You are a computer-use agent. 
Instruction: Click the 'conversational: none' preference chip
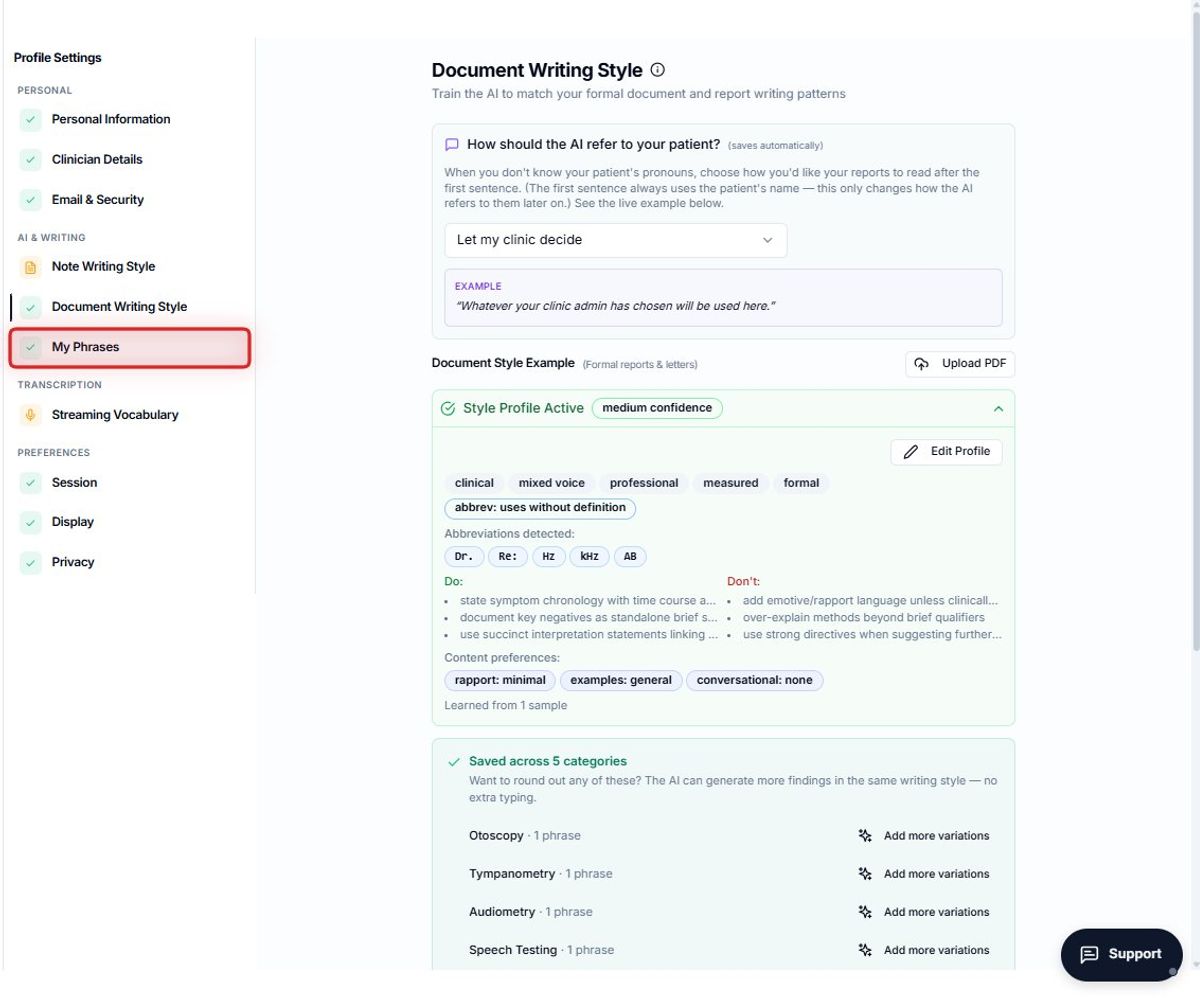click(755, 681)
